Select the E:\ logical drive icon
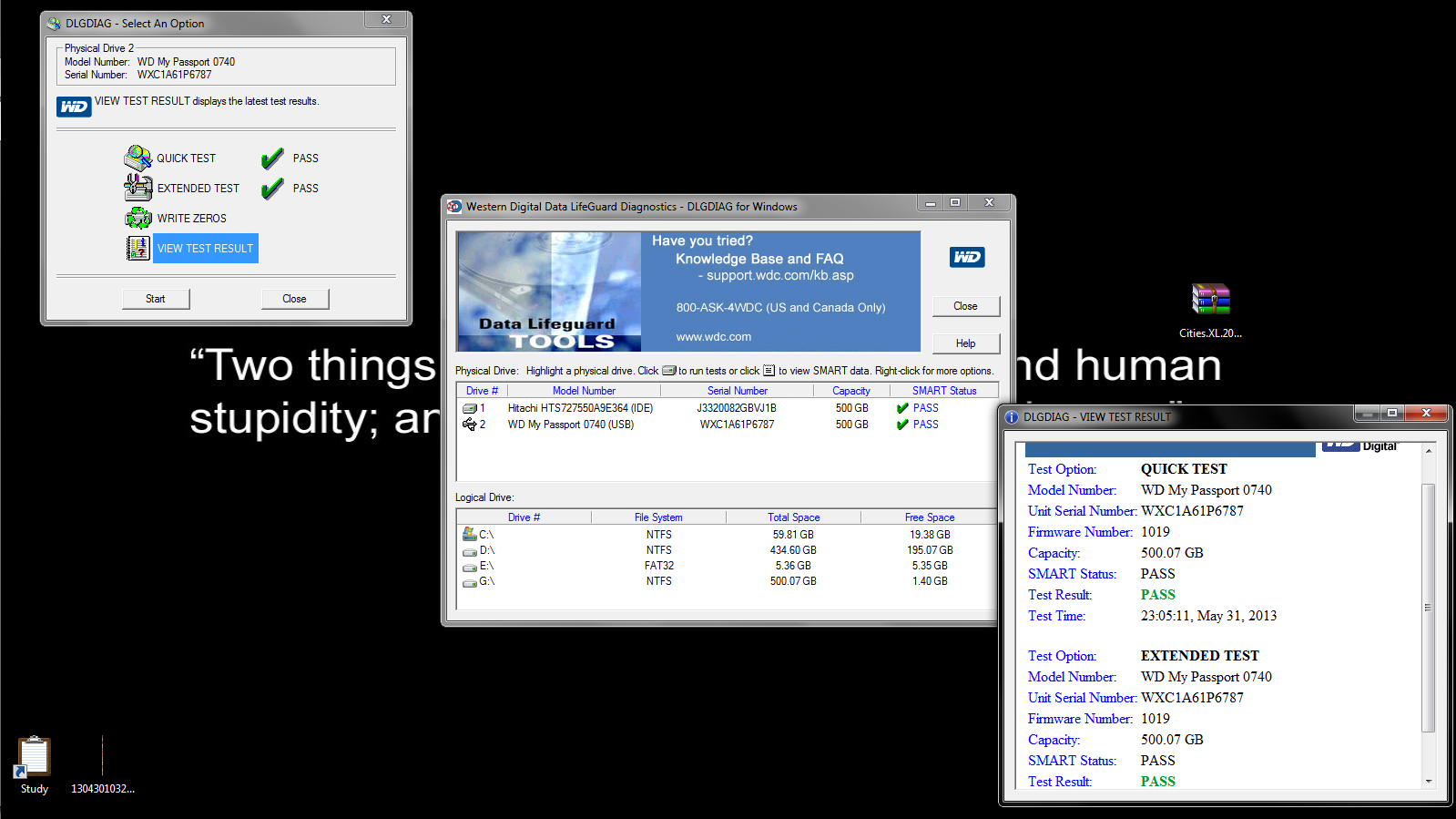Screen dimensions: 1456x819 click(x=470, y=567)
